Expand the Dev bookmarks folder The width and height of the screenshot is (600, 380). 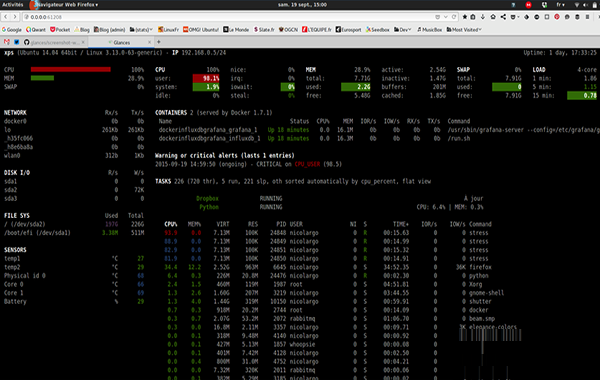tap(403, 29)
